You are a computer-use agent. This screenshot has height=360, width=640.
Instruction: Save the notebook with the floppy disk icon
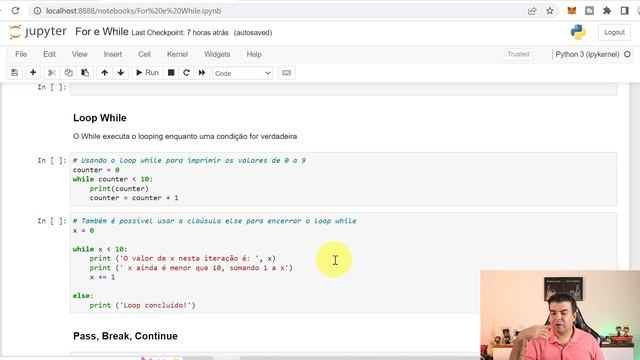tap(14, 73)
